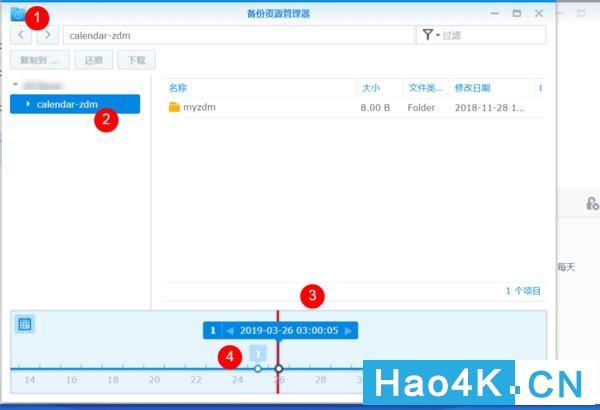Maximize the 备份资源管理器 window

point(517,13)
